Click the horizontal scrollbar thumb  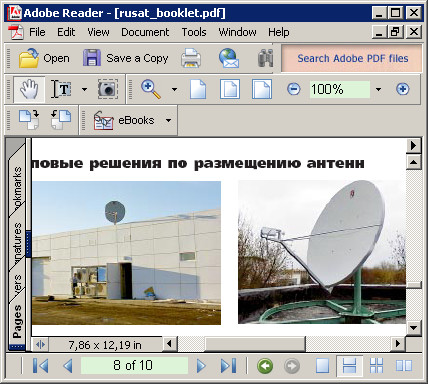[x=255, y=344]
